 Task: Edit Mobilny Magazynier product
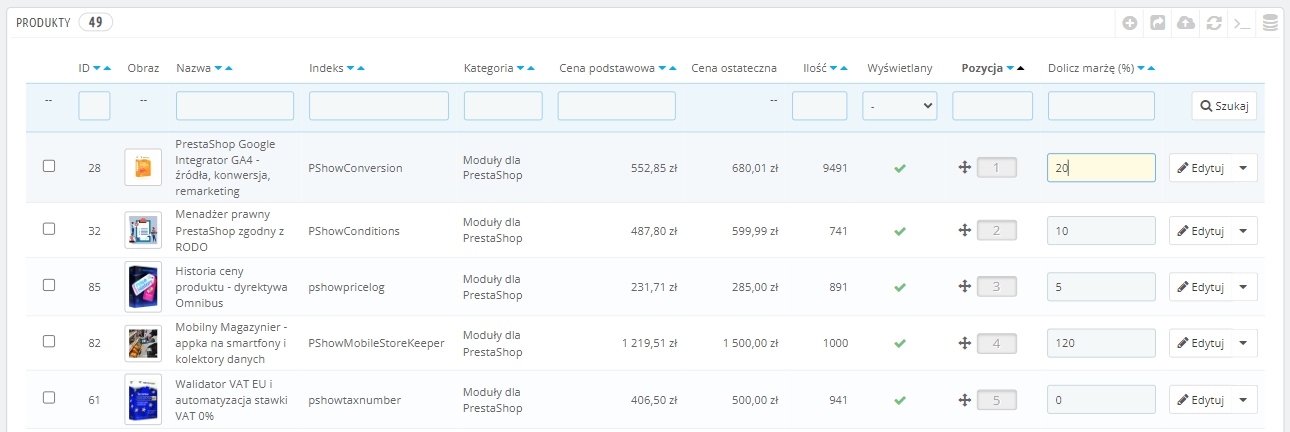coord(1201,343)
